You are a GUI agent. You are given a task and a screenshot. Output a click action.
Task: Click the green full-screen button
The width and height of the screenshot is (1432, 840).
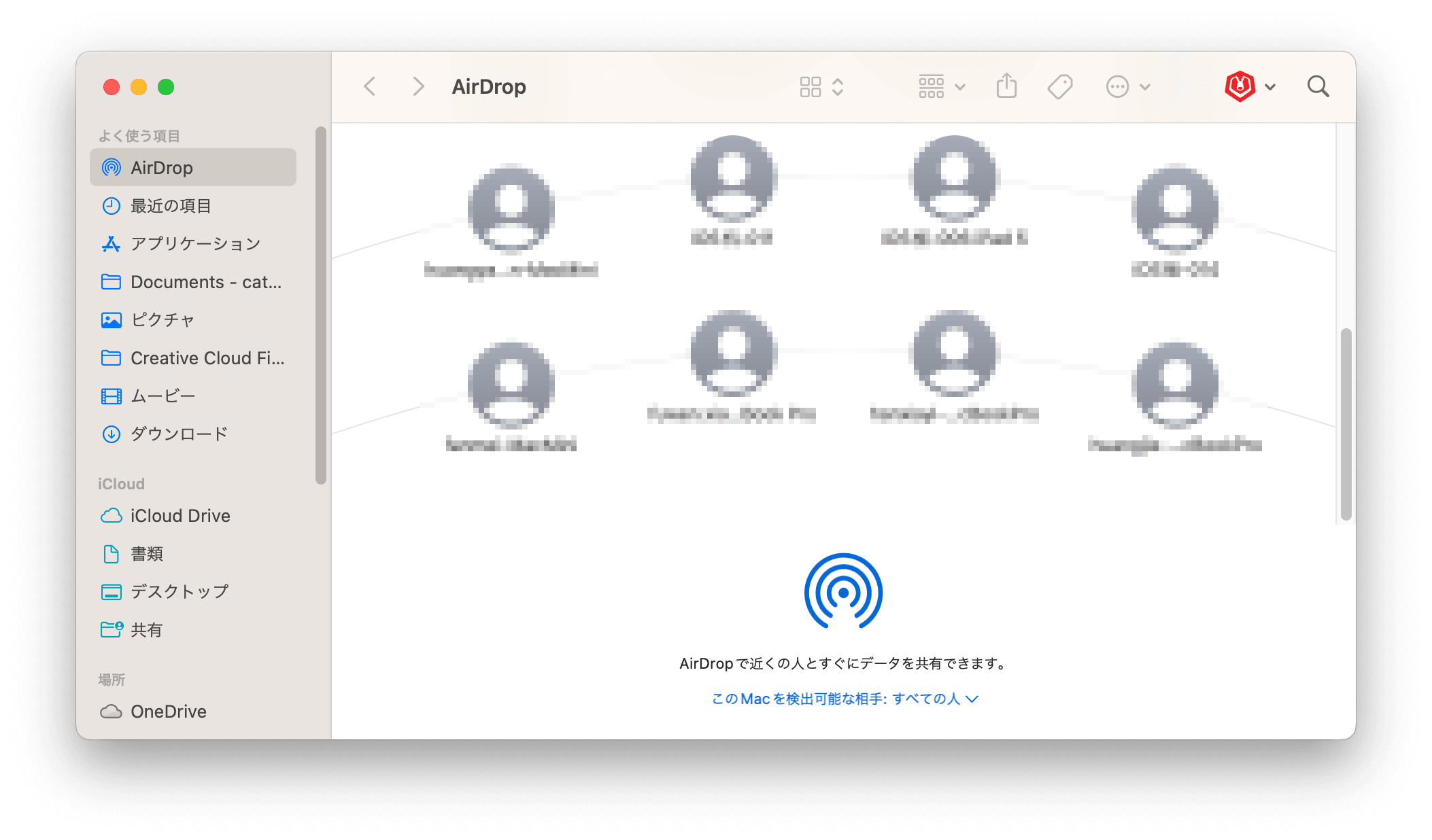(166, 87)
